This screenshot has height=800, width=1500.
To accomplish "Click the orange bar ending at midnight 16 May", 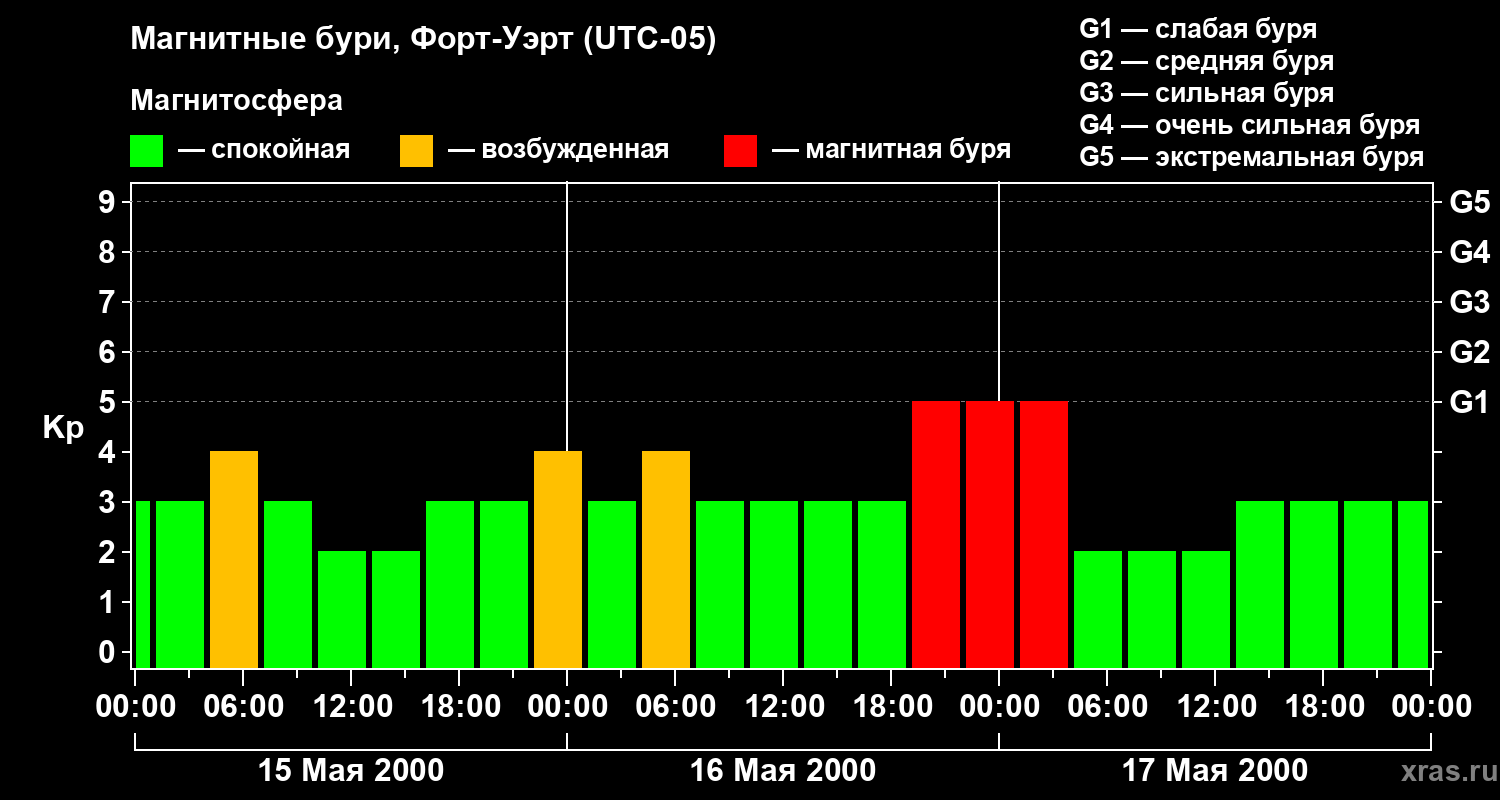I will 558,559.
